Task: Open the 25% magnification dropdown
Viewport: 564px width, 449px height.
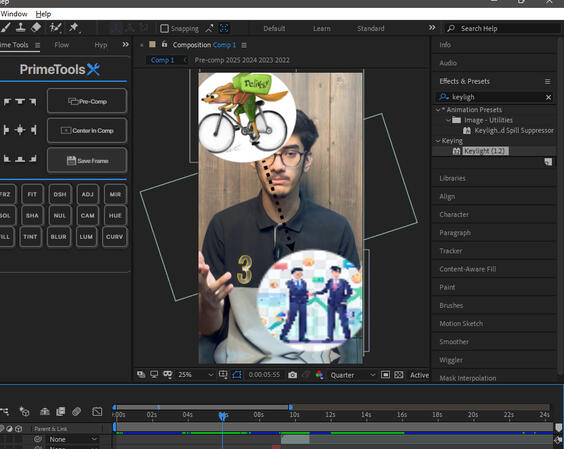Action: click(195, 375)
